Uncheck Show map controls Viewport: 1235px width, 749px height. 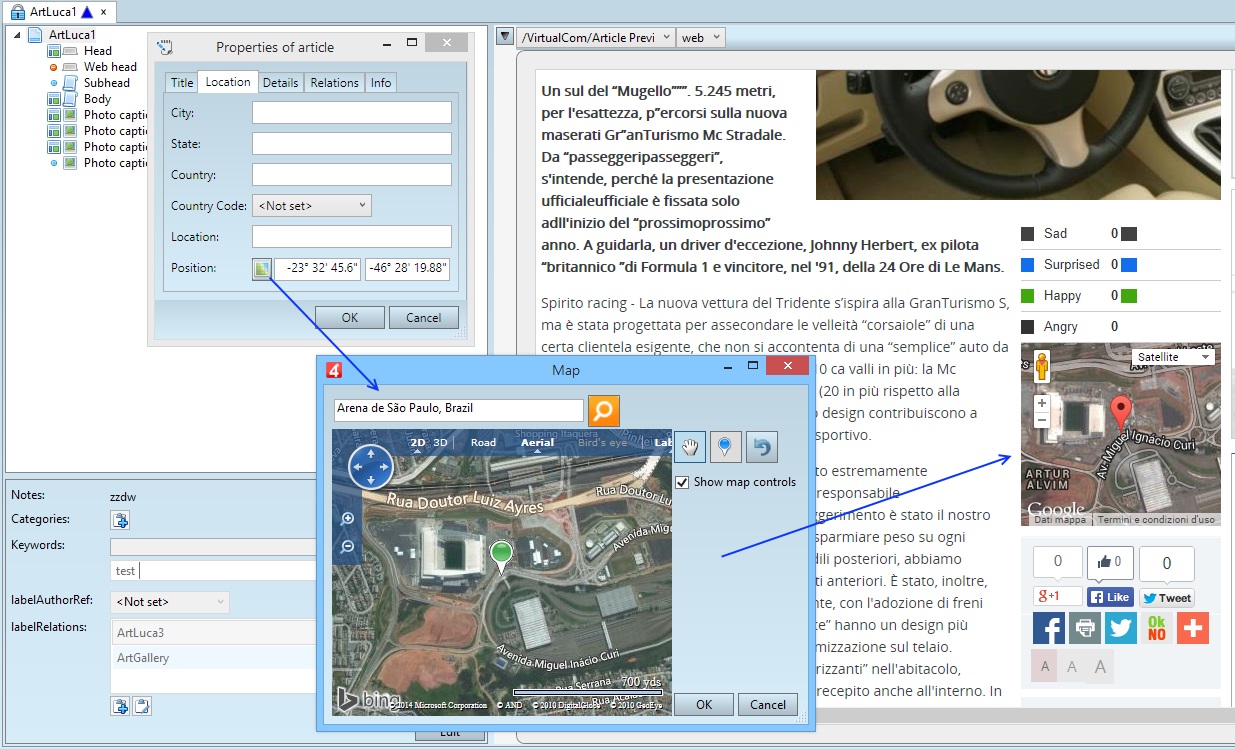(x=682, y=482)
